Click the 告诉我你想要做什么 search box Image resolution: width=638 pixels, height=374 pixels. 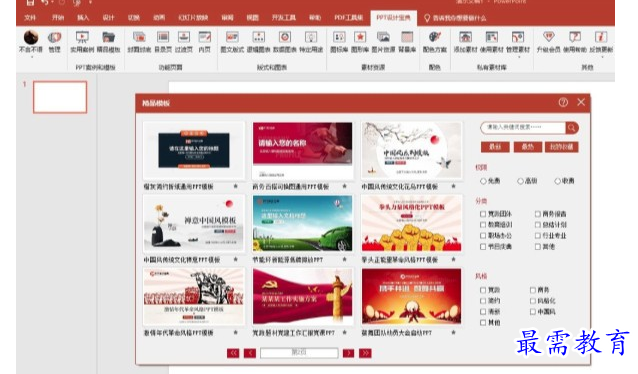[455, 18]
